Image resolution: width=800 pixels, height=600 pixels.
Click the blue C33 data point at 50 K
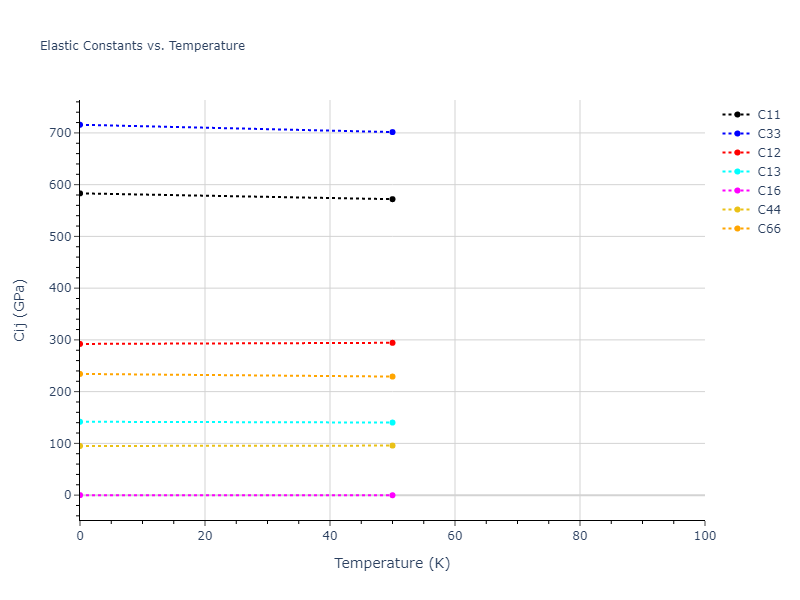[x=392, y=132]
